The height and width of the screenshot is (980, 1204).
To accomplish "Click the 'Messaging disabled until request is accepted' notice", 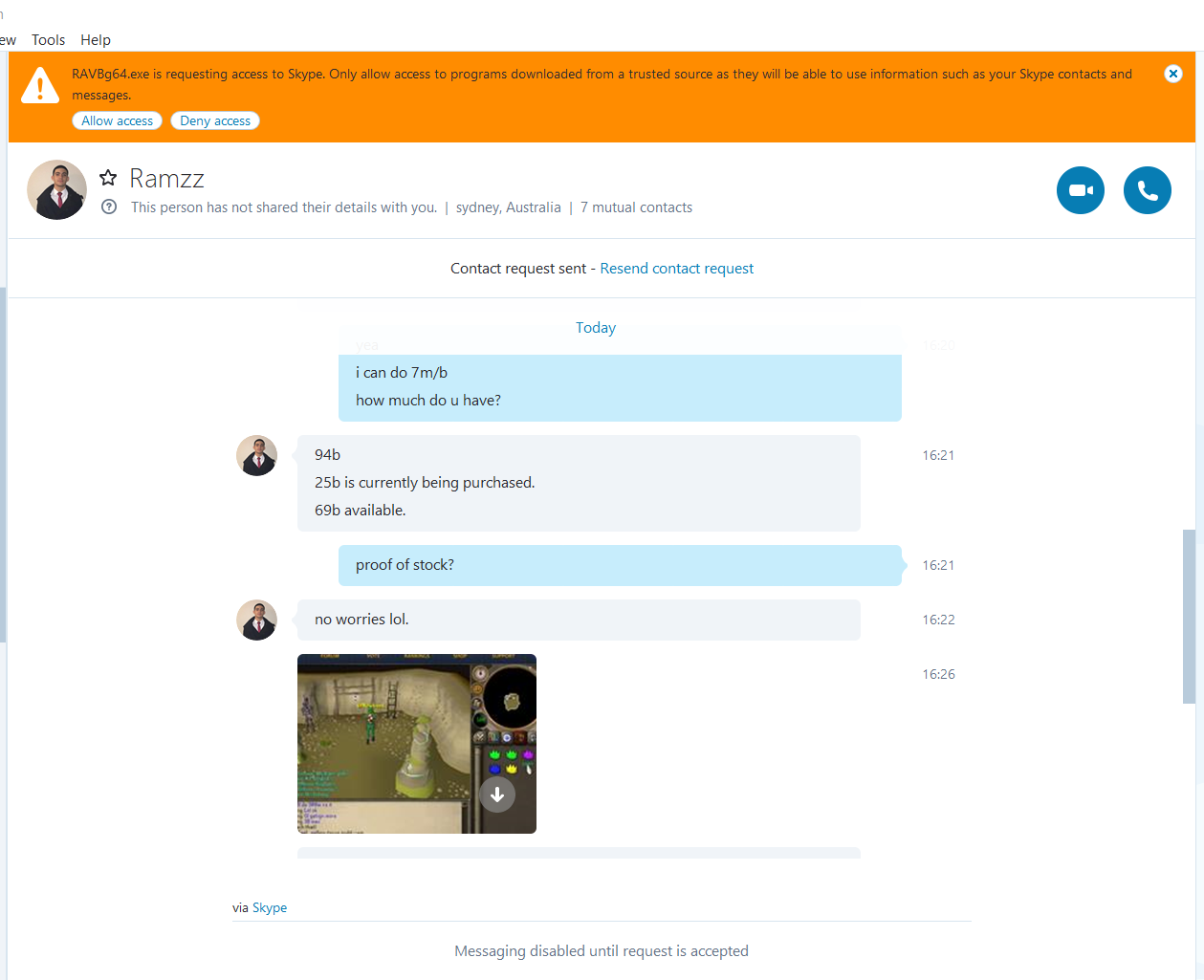I will (x=602, y=951).
